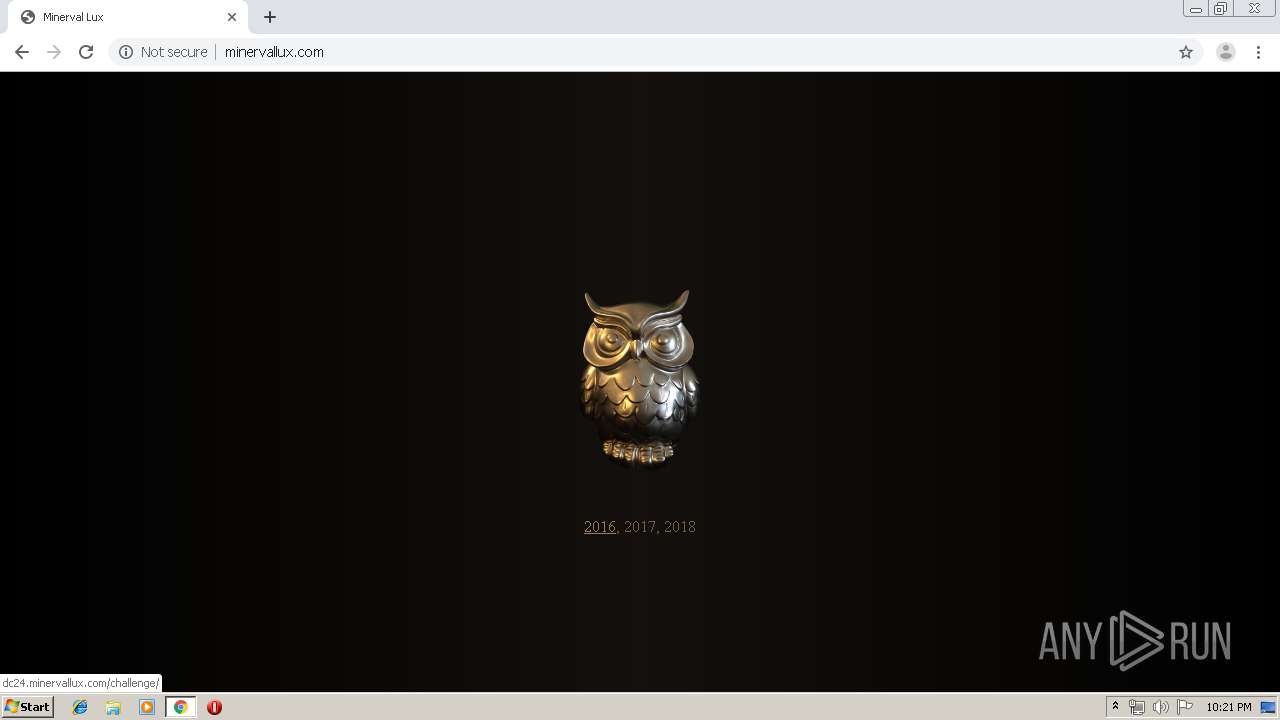Reload the Minerval Lux page

(x=86, y=52)
